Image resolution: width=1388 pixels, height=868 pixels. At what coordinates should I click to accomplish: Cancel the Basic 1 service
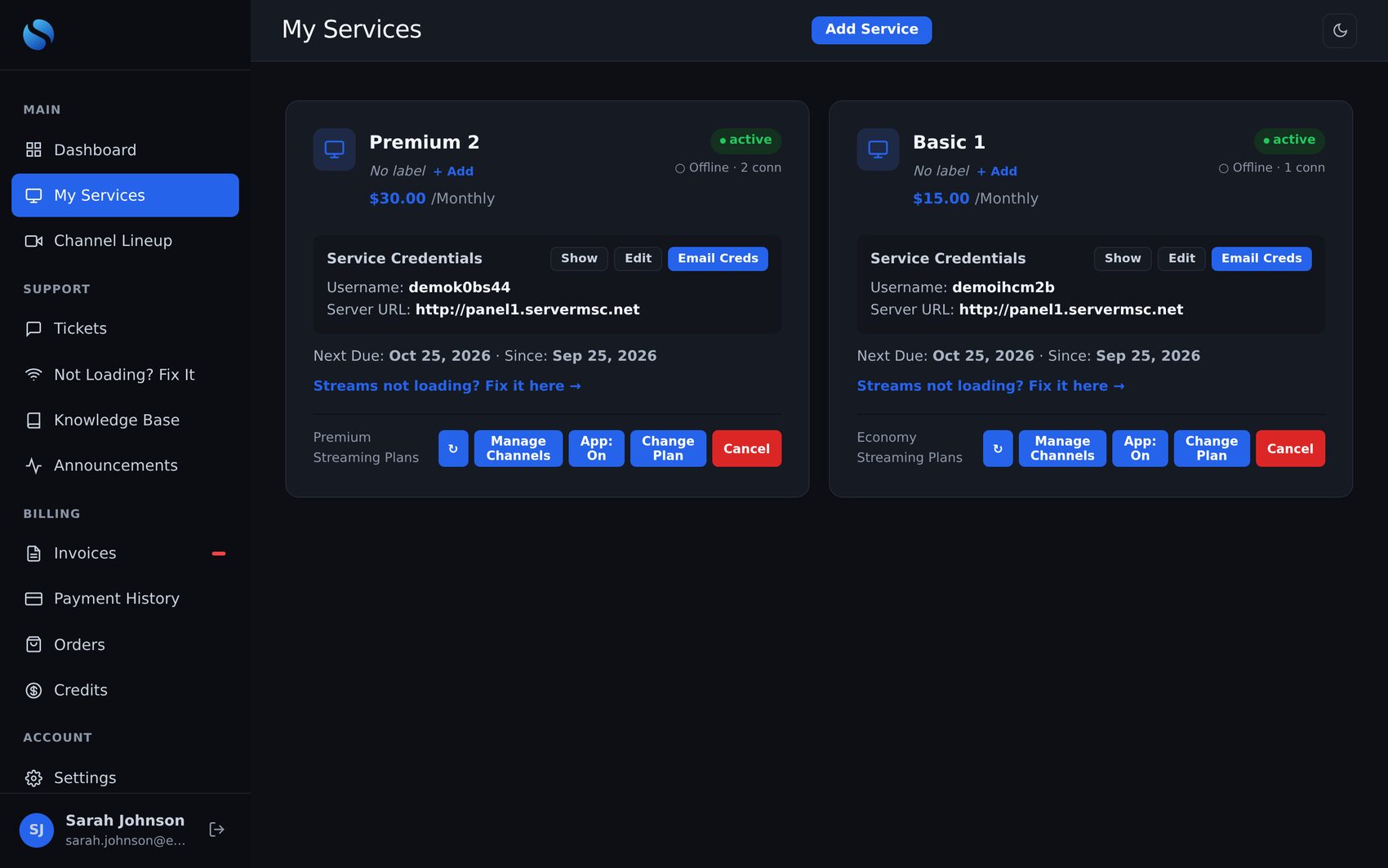[x=1290, y=449]
